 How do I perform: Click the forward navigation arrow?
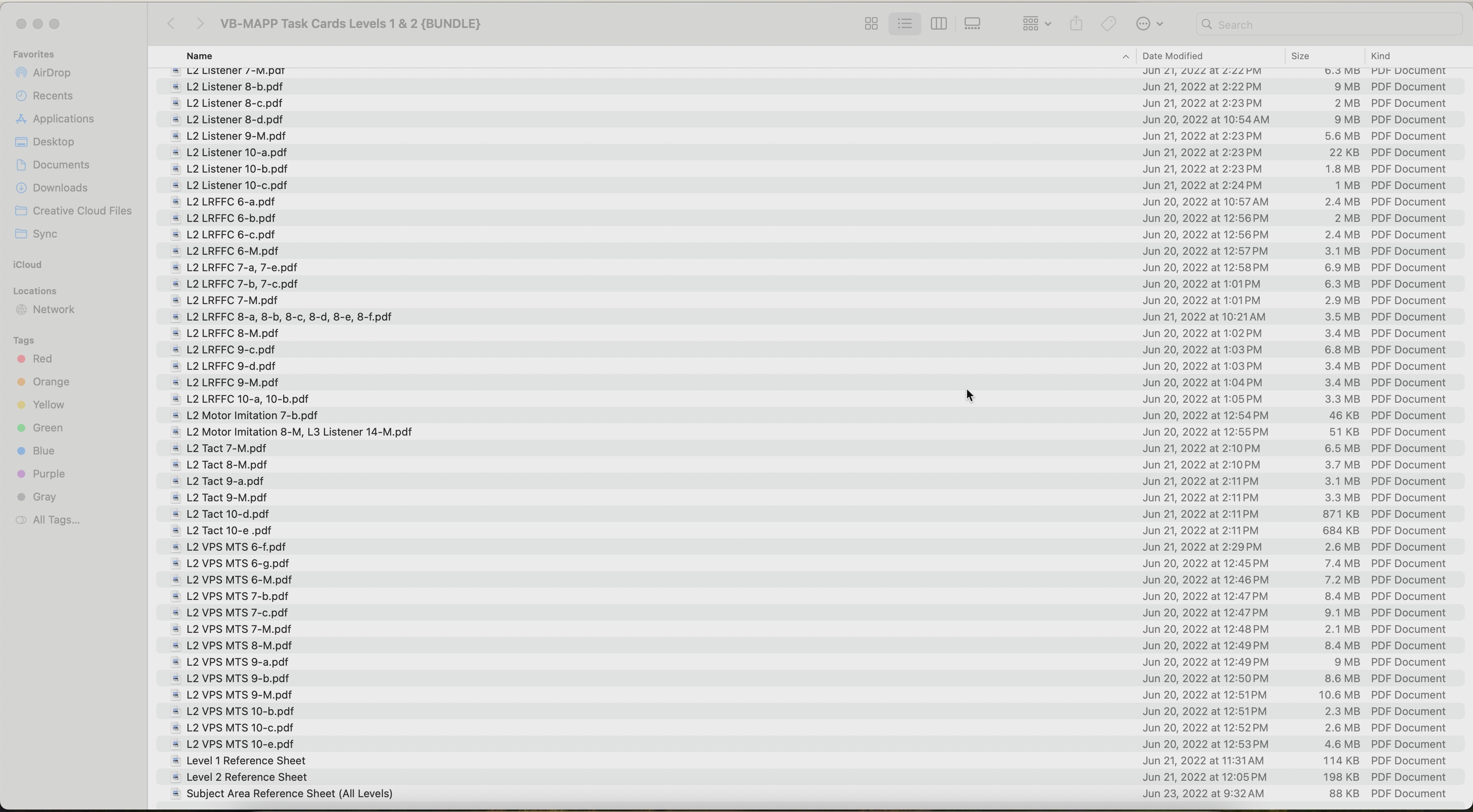tap(200, 24)
